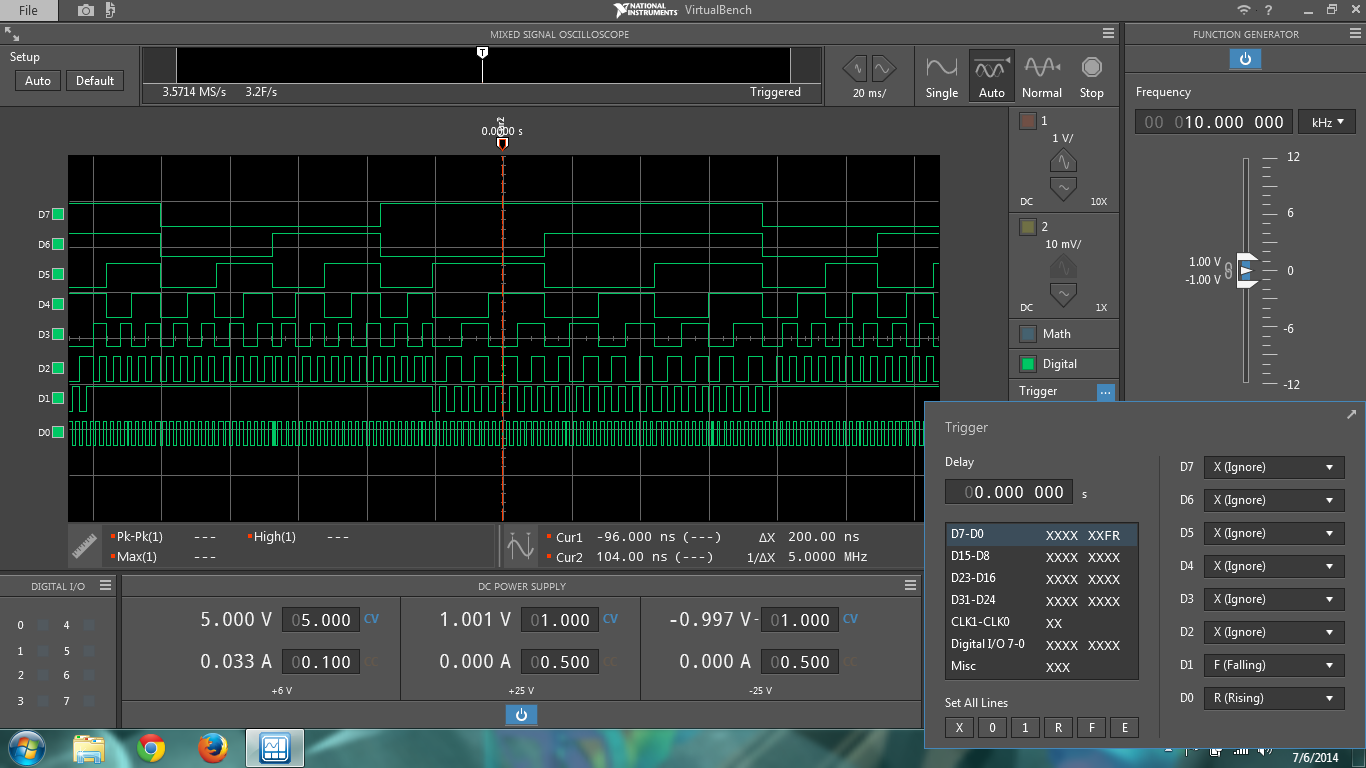Toggle channel 1 enable square
Image resolution: width=1366 pixels, height=768 pixels.
[1028, 121]
